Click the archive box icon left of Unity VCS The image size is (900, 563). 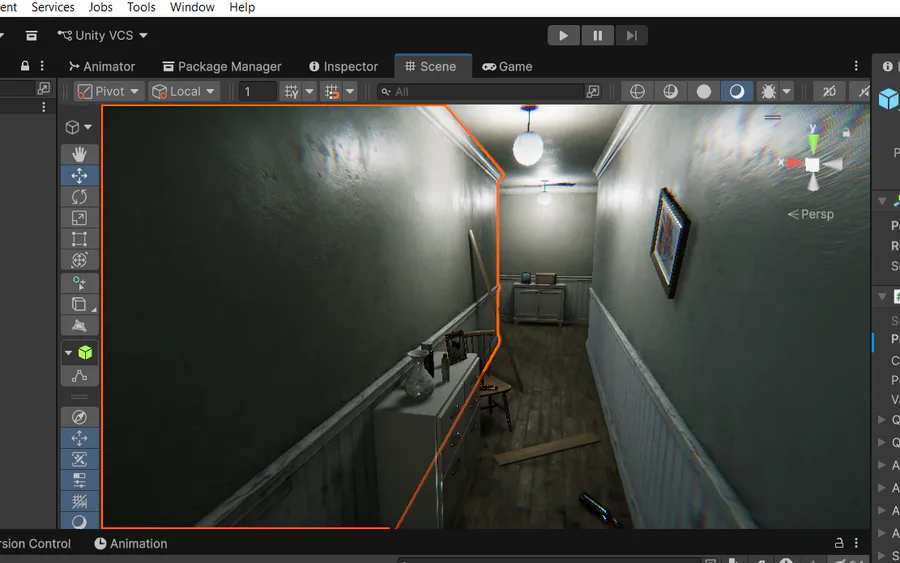coord(32,36)
